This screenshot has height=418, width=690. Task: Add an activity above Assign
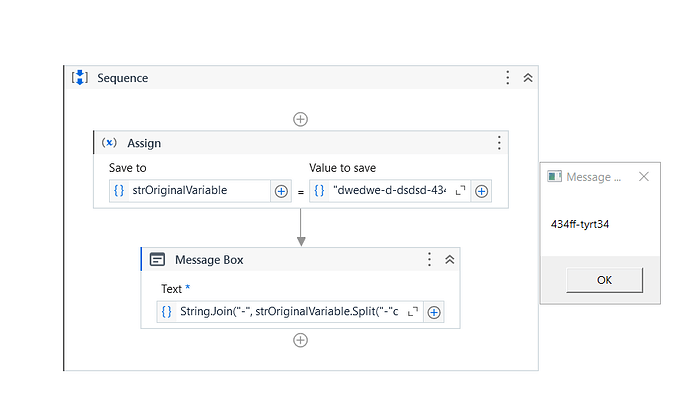click(300, 119)
